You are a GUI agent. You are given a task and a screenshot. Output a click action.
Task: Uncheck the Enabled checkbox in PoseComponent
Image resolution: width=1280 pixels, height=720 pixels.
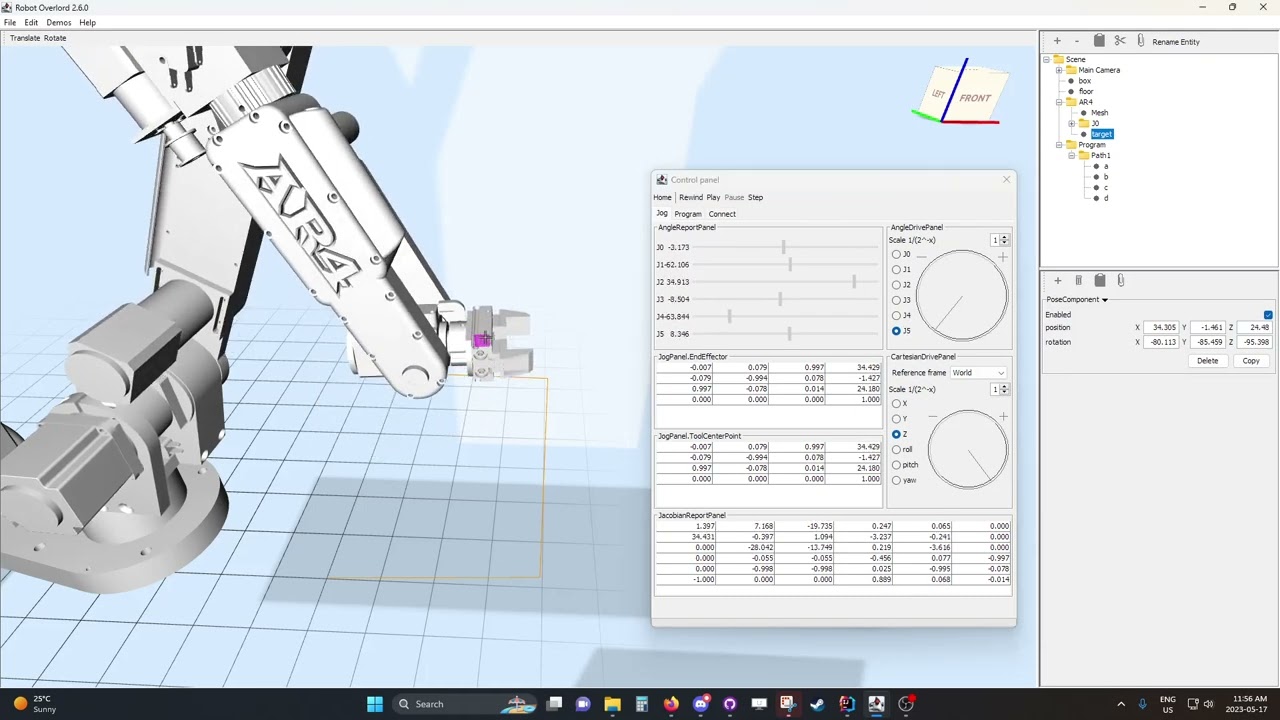1268,315
